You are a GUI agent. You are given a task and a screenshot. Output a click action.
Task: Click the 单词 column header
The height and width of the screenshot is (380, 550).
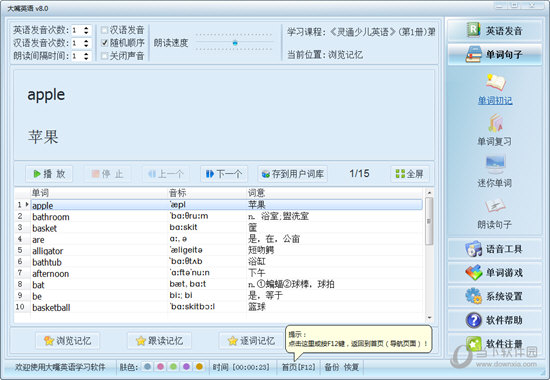click(x=99, y=193)
